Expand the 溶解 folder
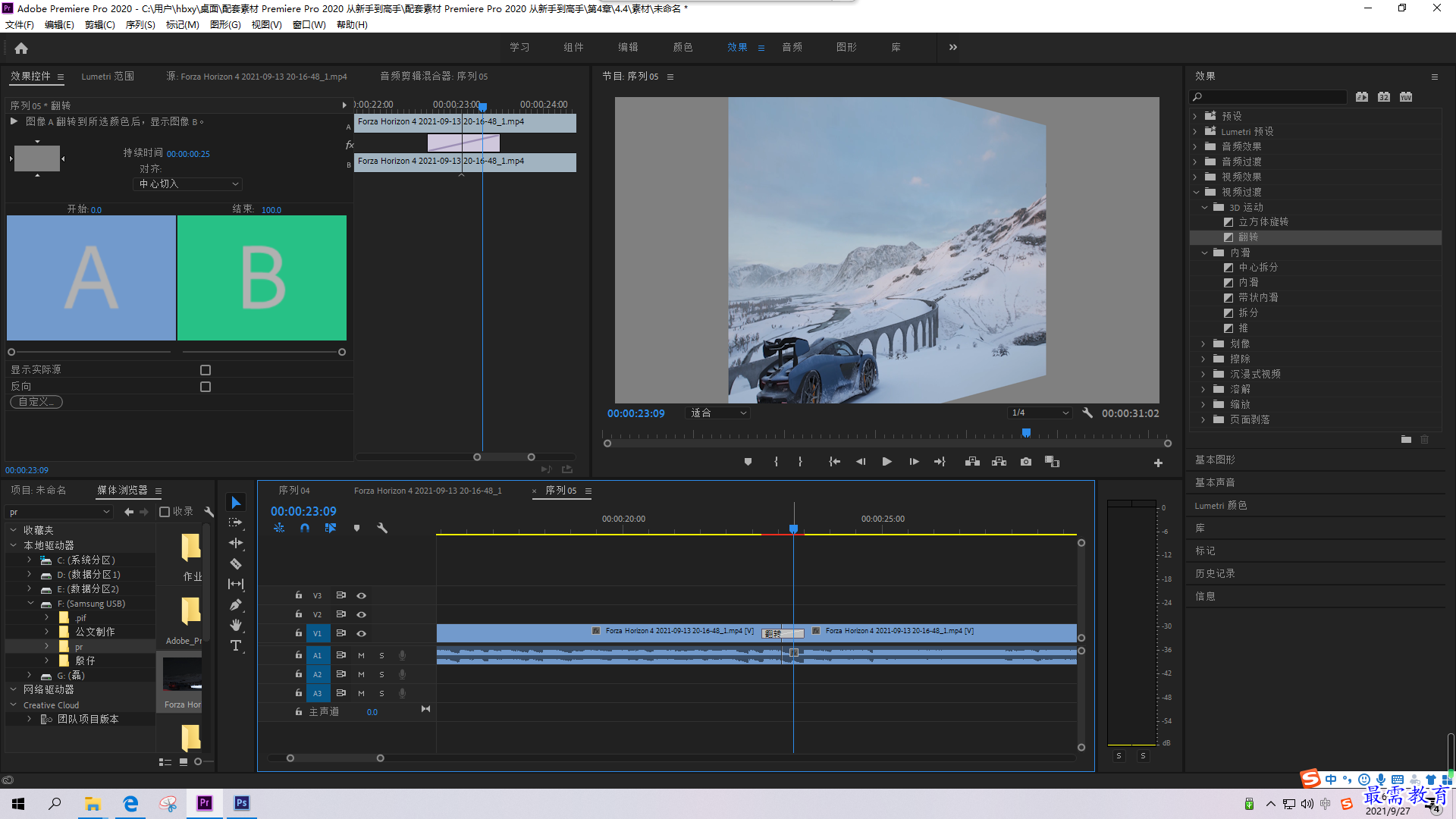Screen dimensions: 1456x819 point(1203,389)
